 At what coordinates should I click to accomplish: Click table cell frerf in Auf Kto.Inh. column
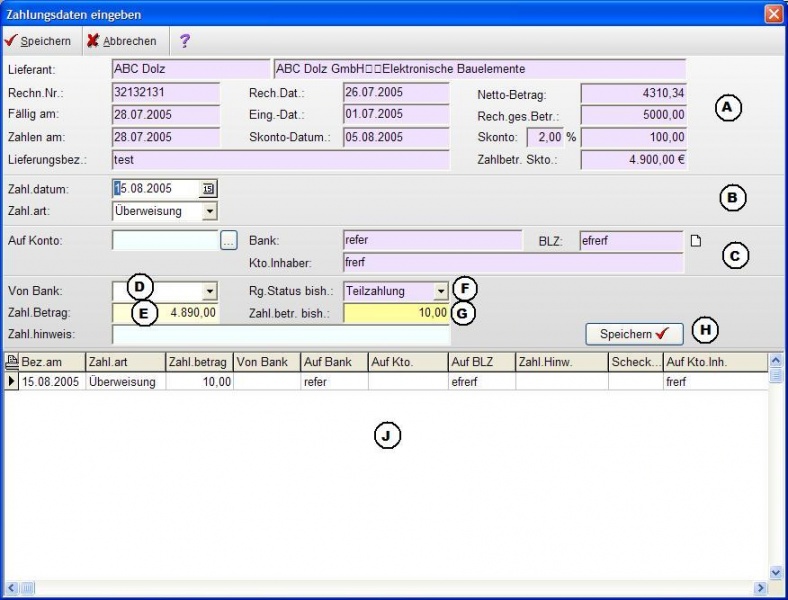pyautogui.click(x=715, y=382)
